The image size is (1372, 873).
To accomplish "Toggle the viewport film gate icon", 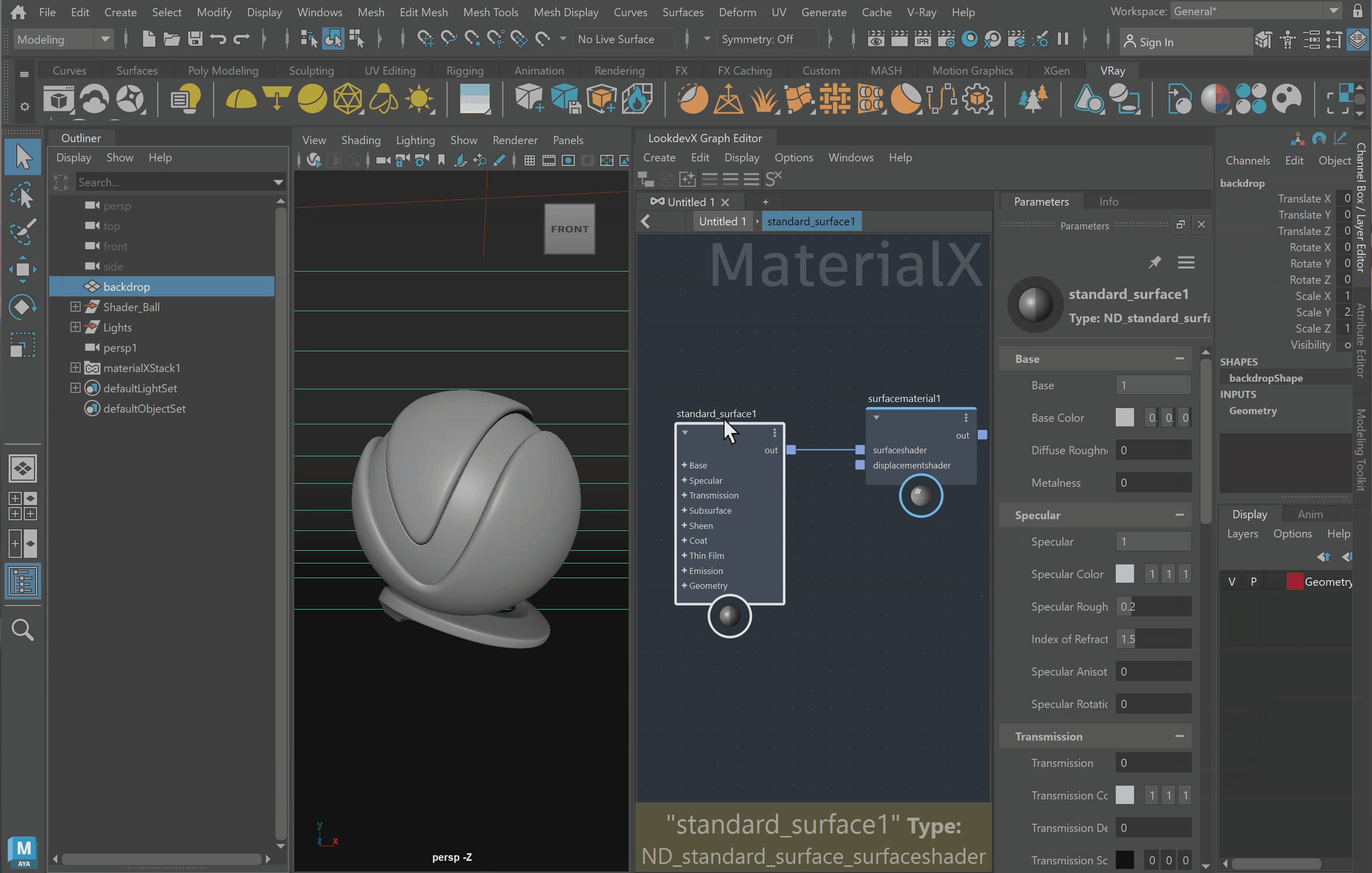I will tap(548, 161).
